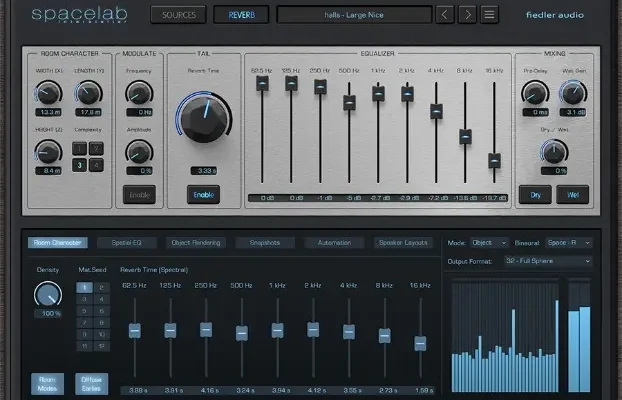Toggle the Room Modes button
Viewport: 622px width, 400px height.
coord(47,384)
